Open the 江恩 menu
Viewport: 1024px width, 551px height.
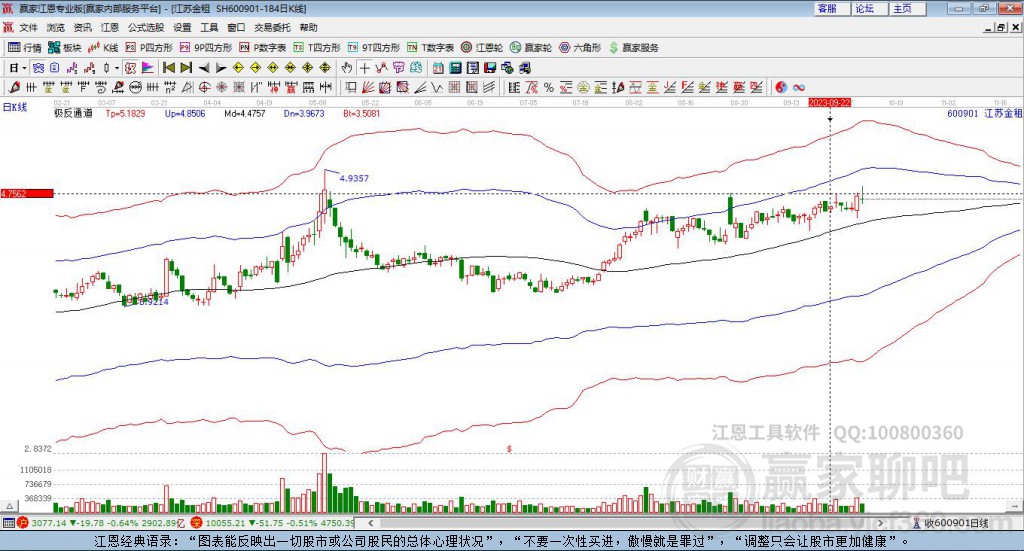110,27
